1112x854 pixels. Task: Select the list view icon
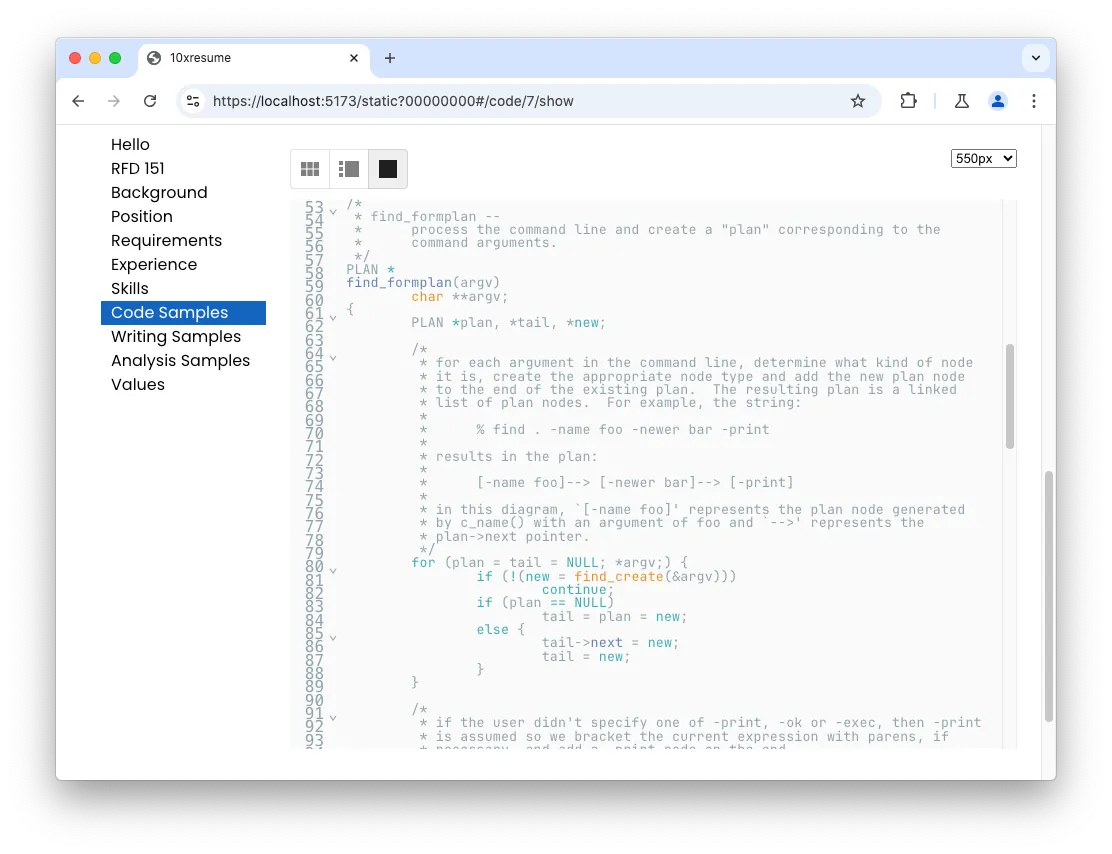tap(348, 168)
